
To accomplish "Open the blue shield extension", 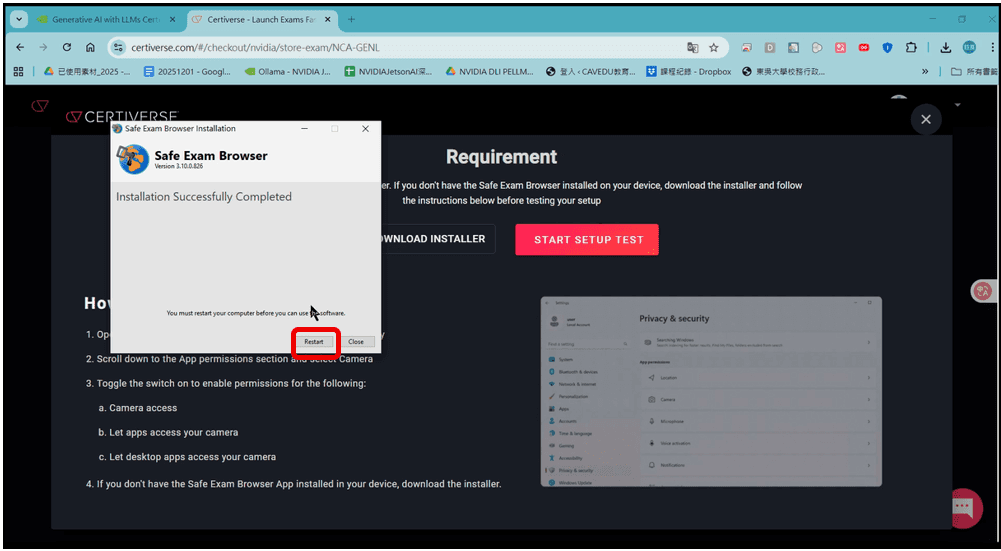I will tap(887, 47).
